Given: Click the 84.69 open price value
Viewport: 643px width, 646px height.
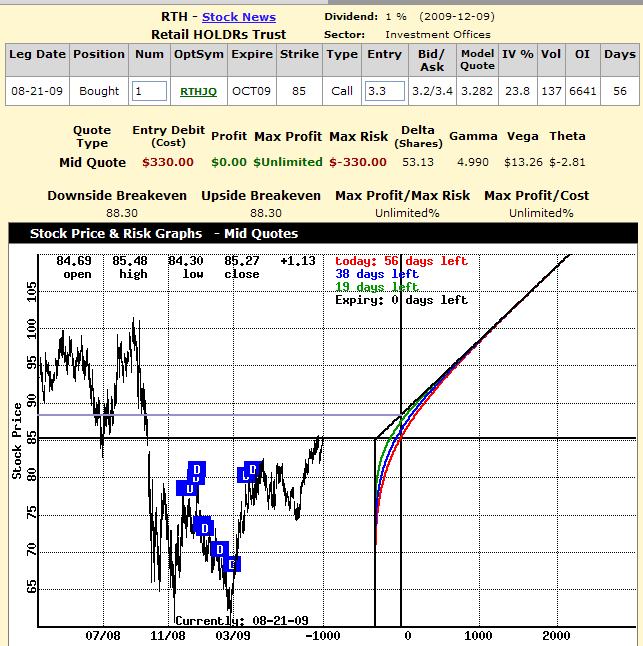Looking at the screenshot, I should (74, 261).
